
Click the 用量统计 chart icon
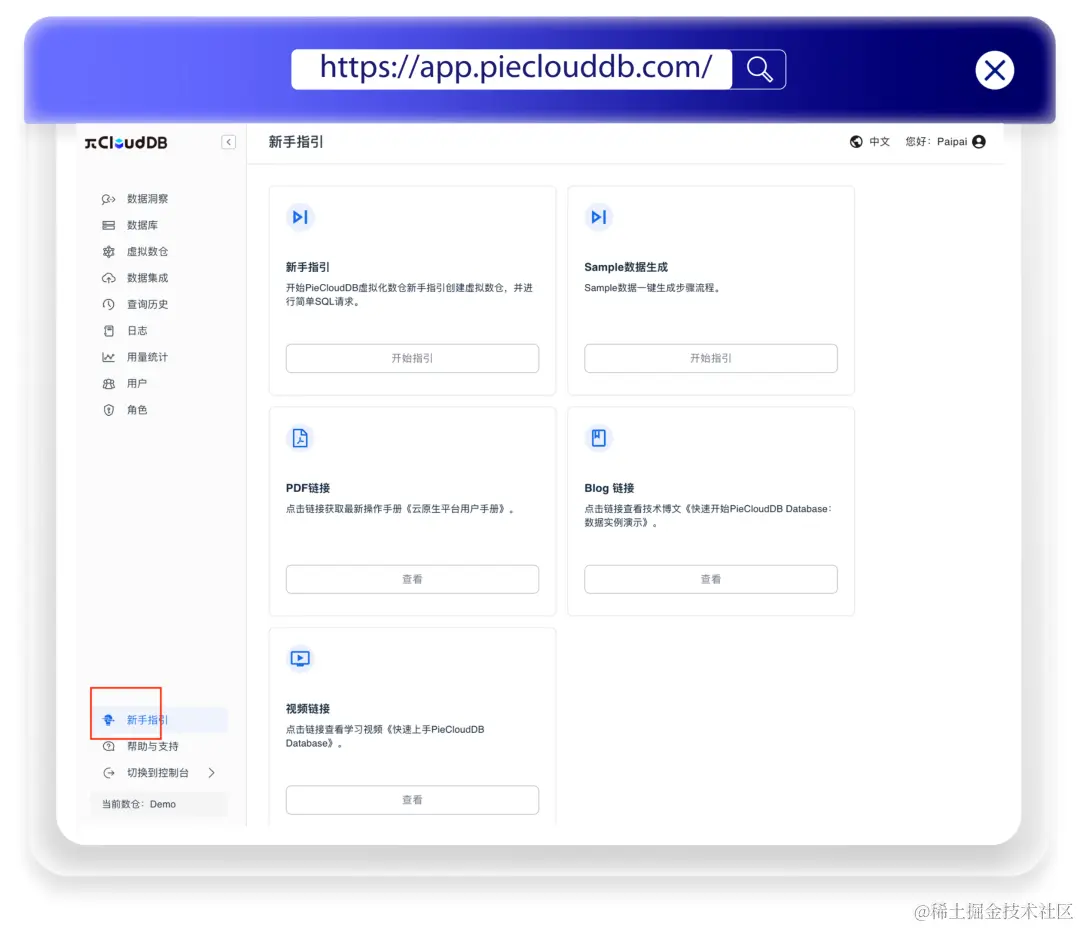pyautogui.click(x=108, y=357)
